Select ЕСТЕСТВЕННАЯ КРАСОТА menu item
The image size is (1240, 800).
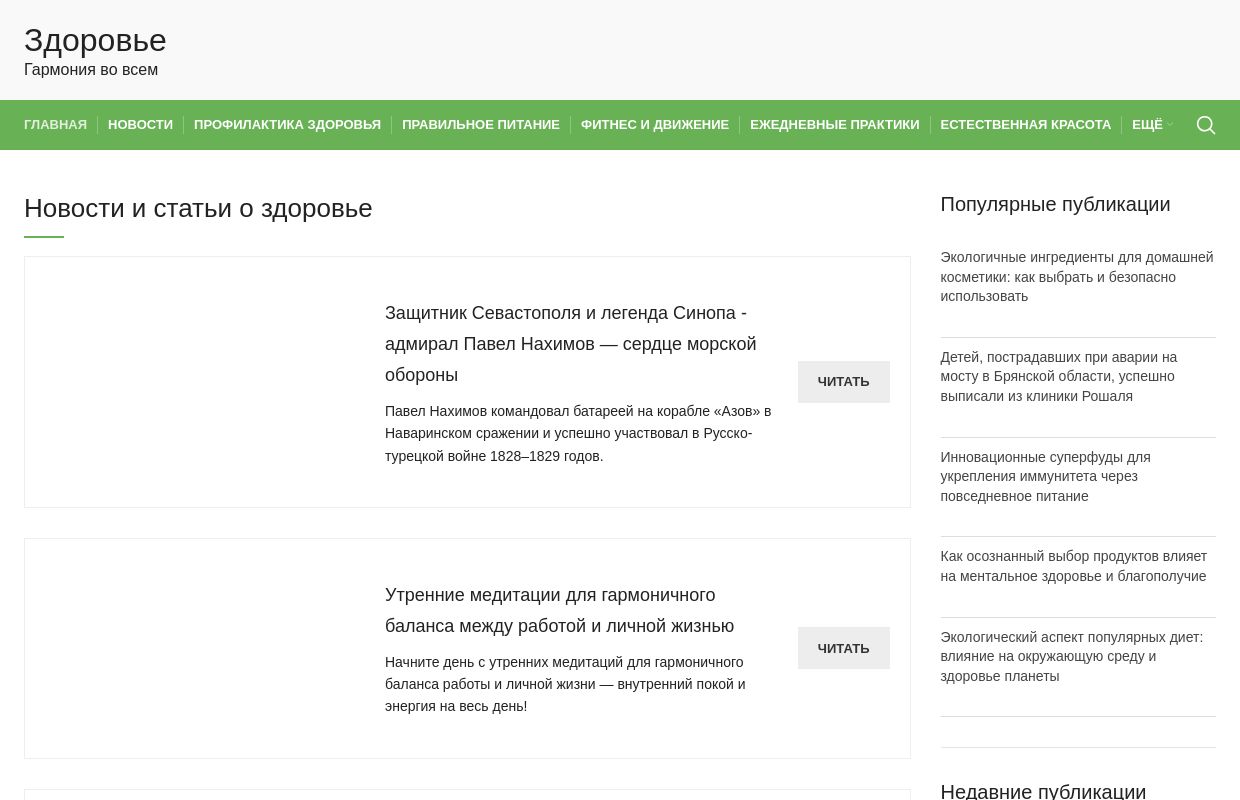tap(1025, 125)
